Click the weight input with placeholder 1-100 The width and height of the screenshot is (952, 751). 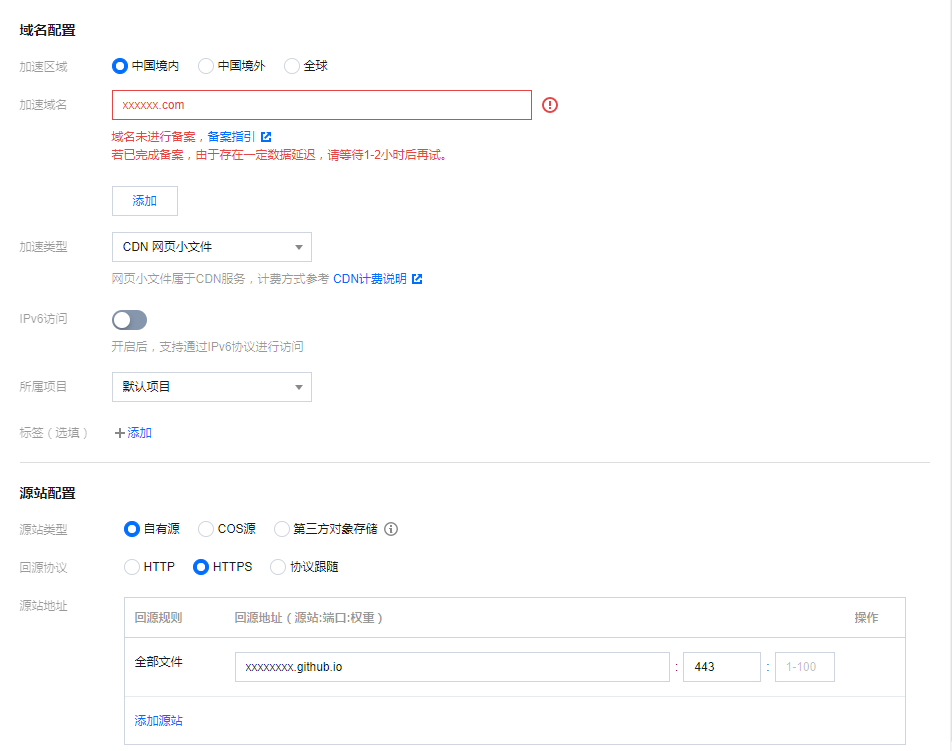[x=804, y=666]
